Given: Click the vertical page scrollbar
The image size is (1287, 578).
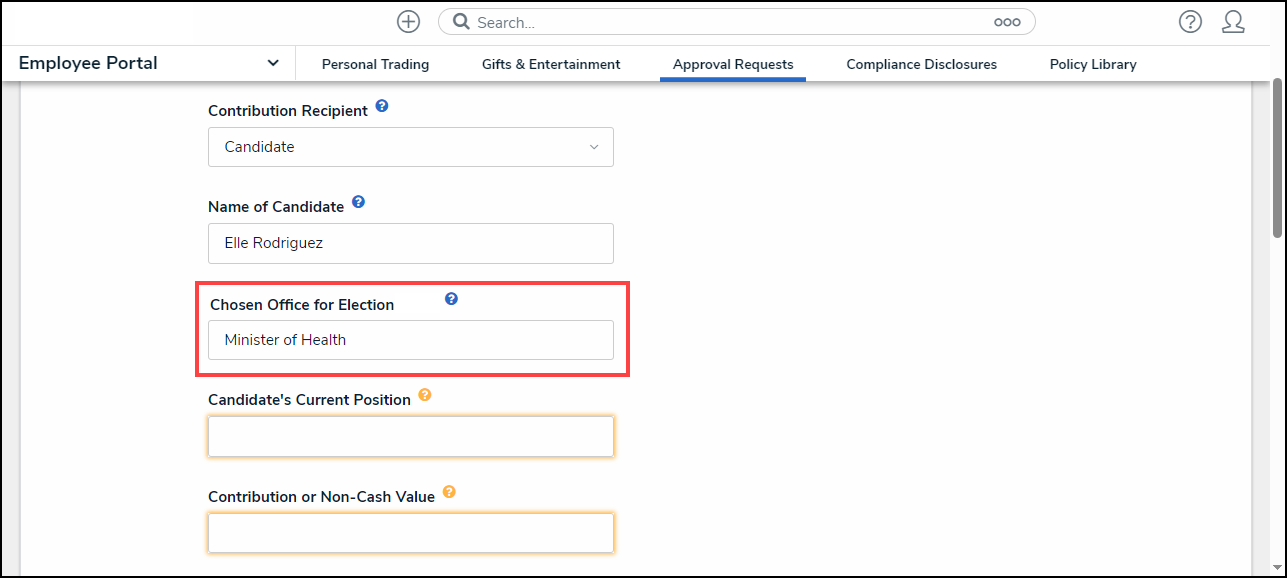Looking at the screenshot, I should point(1277,160).
